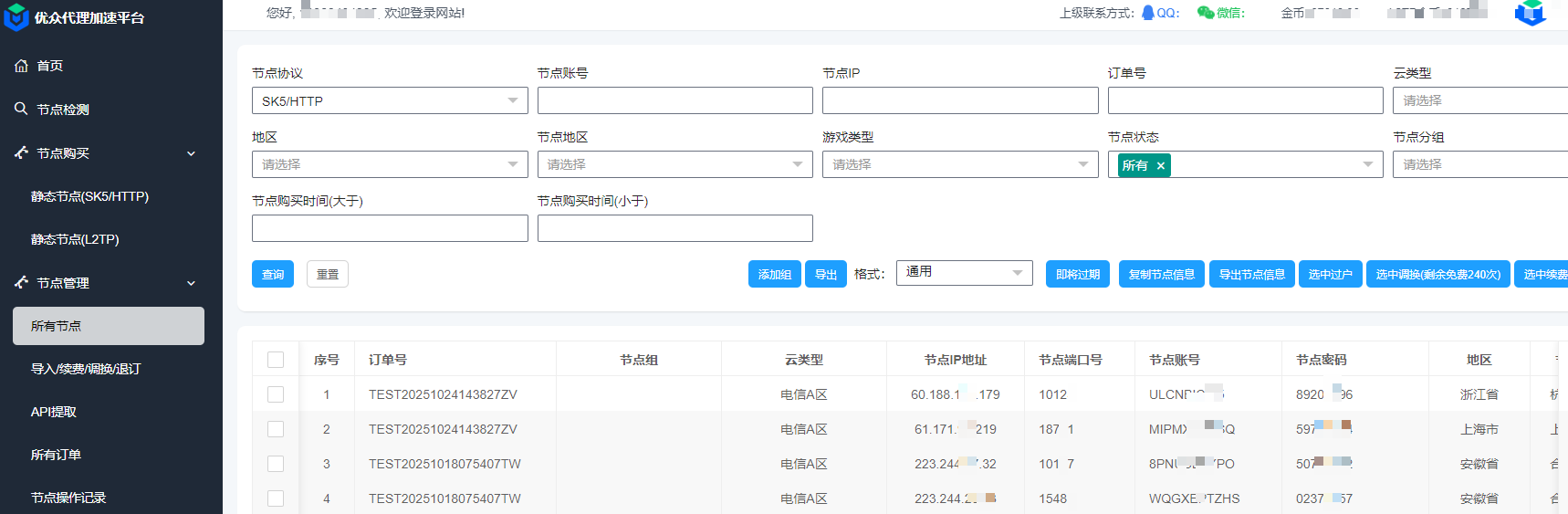Screen dimensions: 1568x514
Task: Click the 导出 button
Action: 826,274
